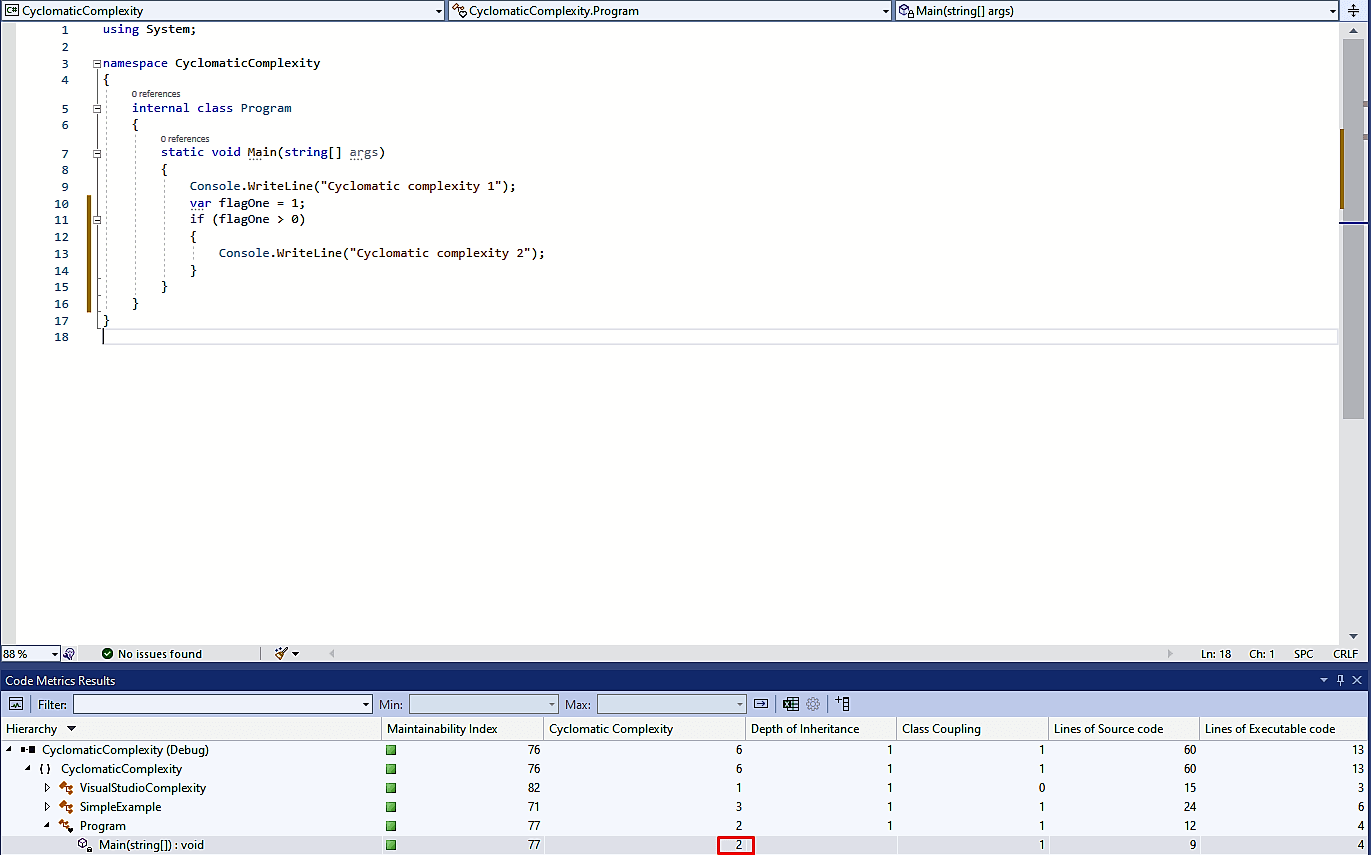1371x855 pixels.
Task: Collapse the if block on line 11
Action: (97, 220)
